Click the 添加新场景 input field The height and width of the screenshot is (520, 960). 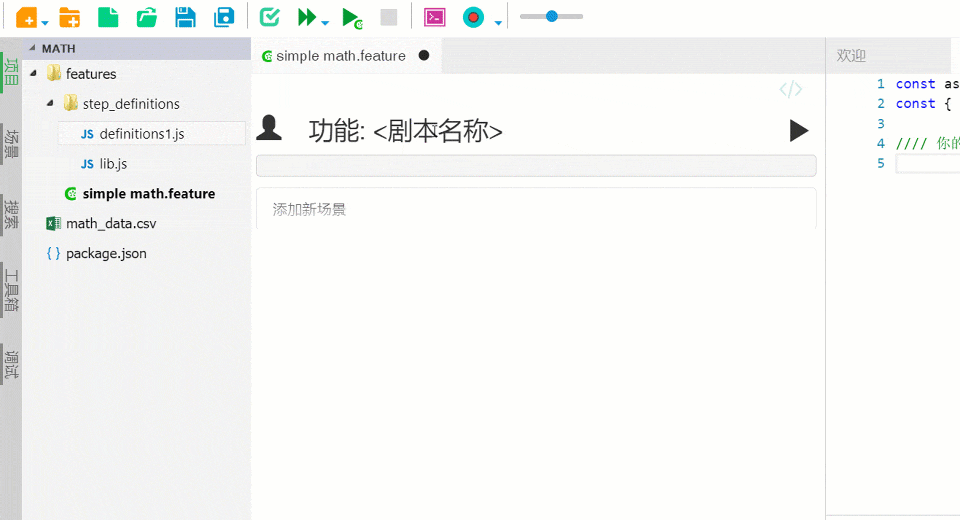click(x=536, y=209)
